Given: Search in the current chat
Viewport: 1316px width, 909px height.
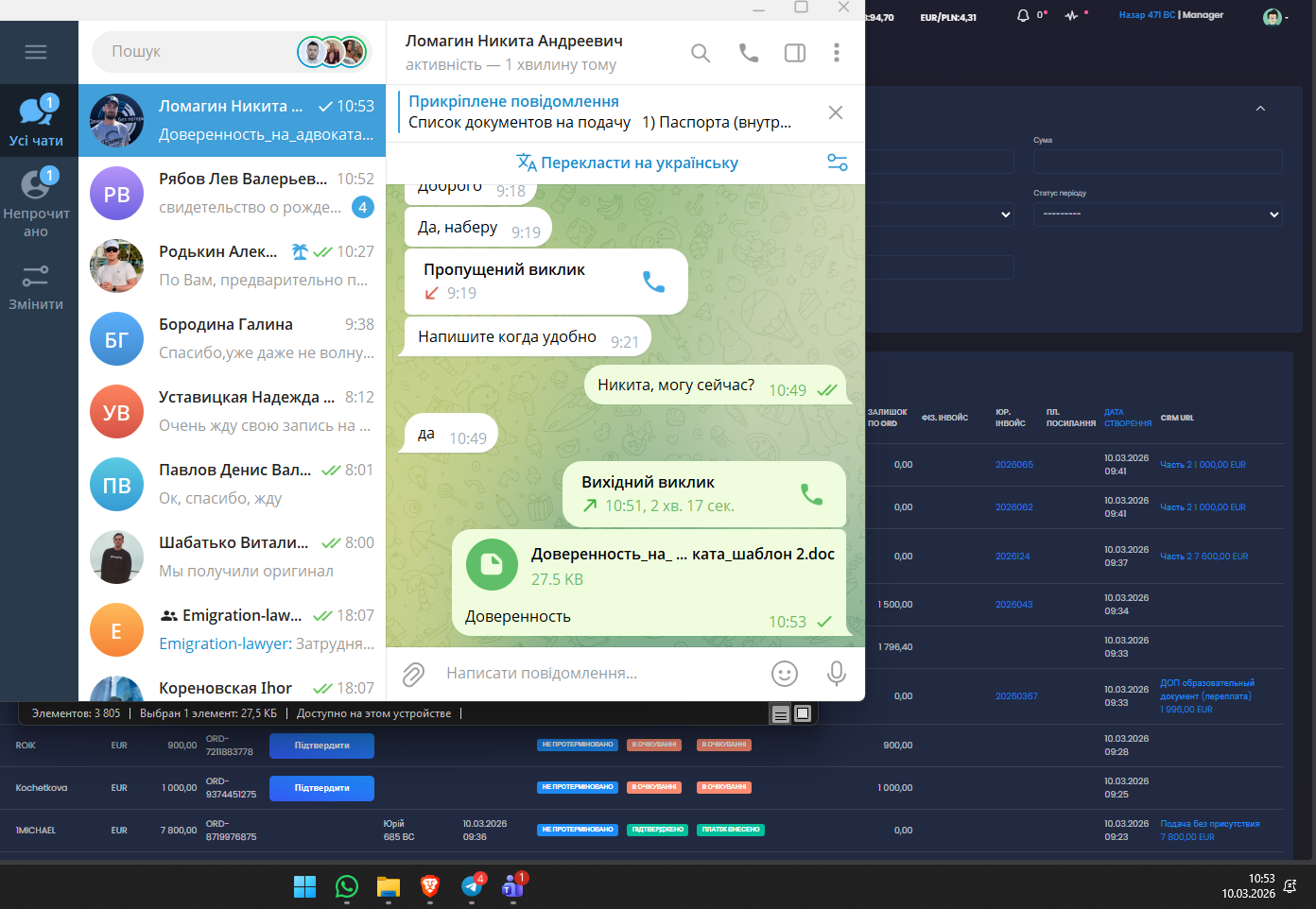Looking at the screenshot, I should [x=701, y=53].
